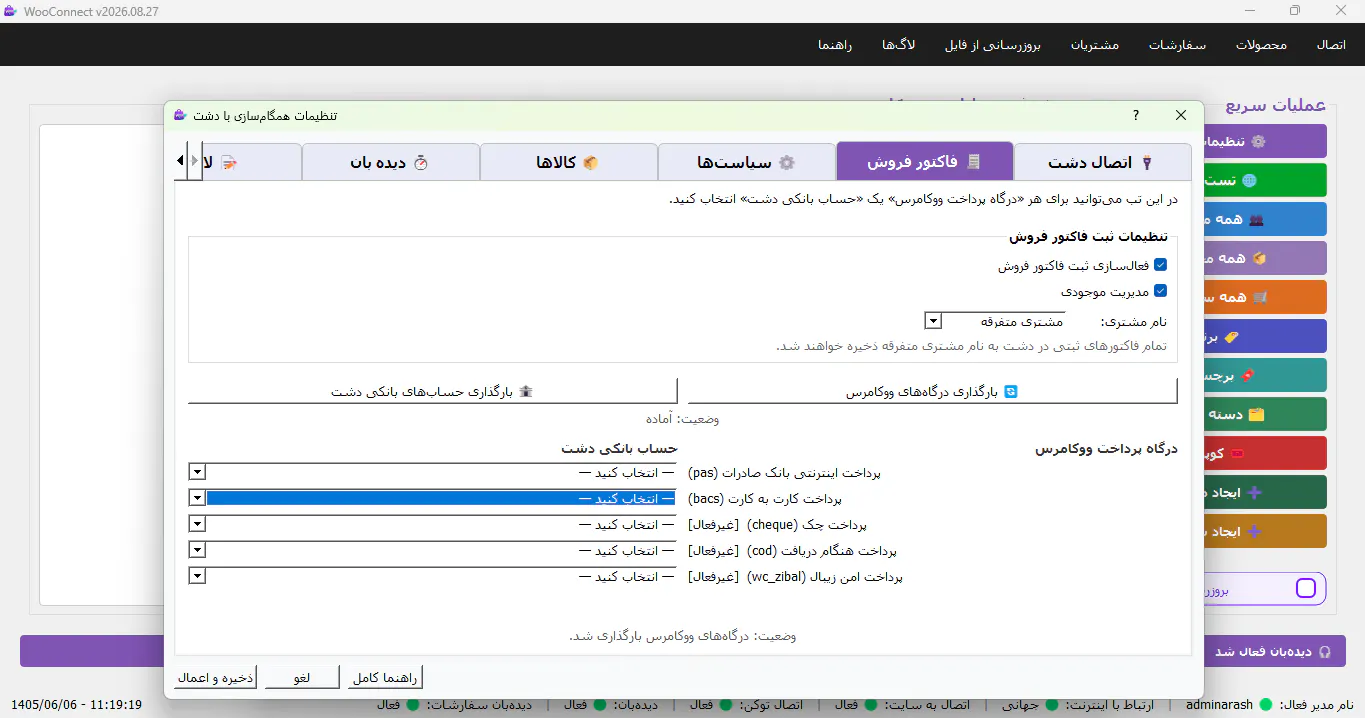Click بارگذاری حساب‌های بانکی دشت button
The image size is (1365, 718).
coord(433,391)
